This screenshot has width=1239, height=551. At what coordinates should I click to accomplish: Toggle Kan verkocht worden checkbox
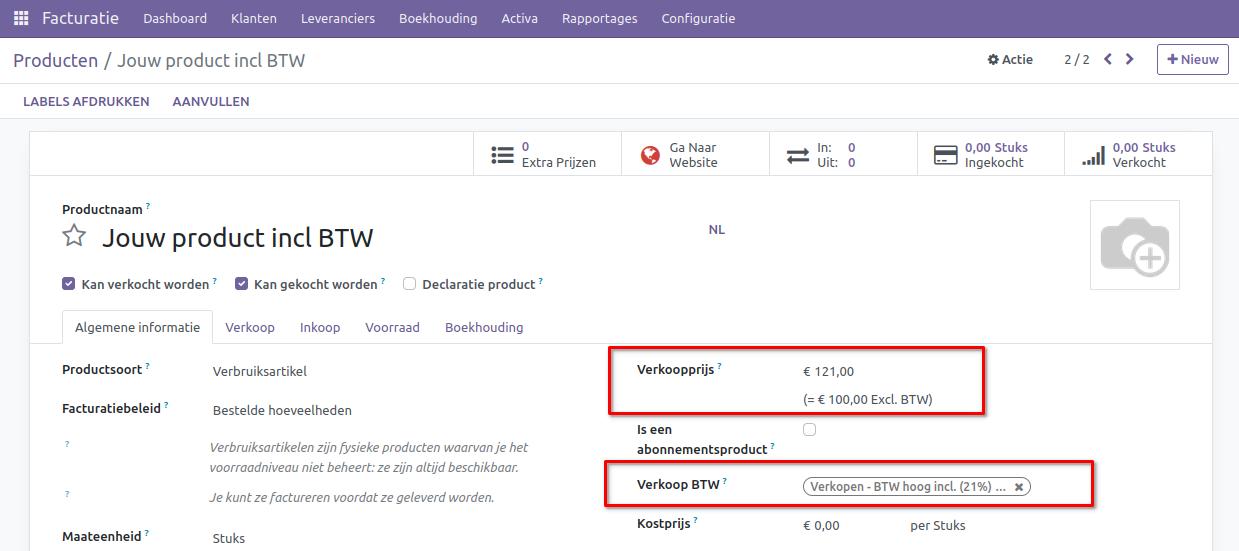point(69,284)
